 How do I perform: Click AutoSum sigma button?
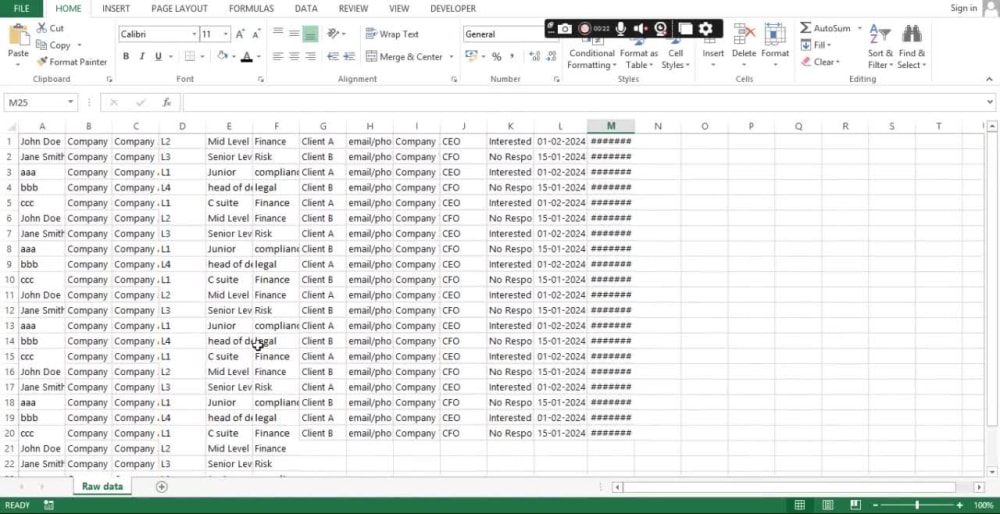click(825, 28)
